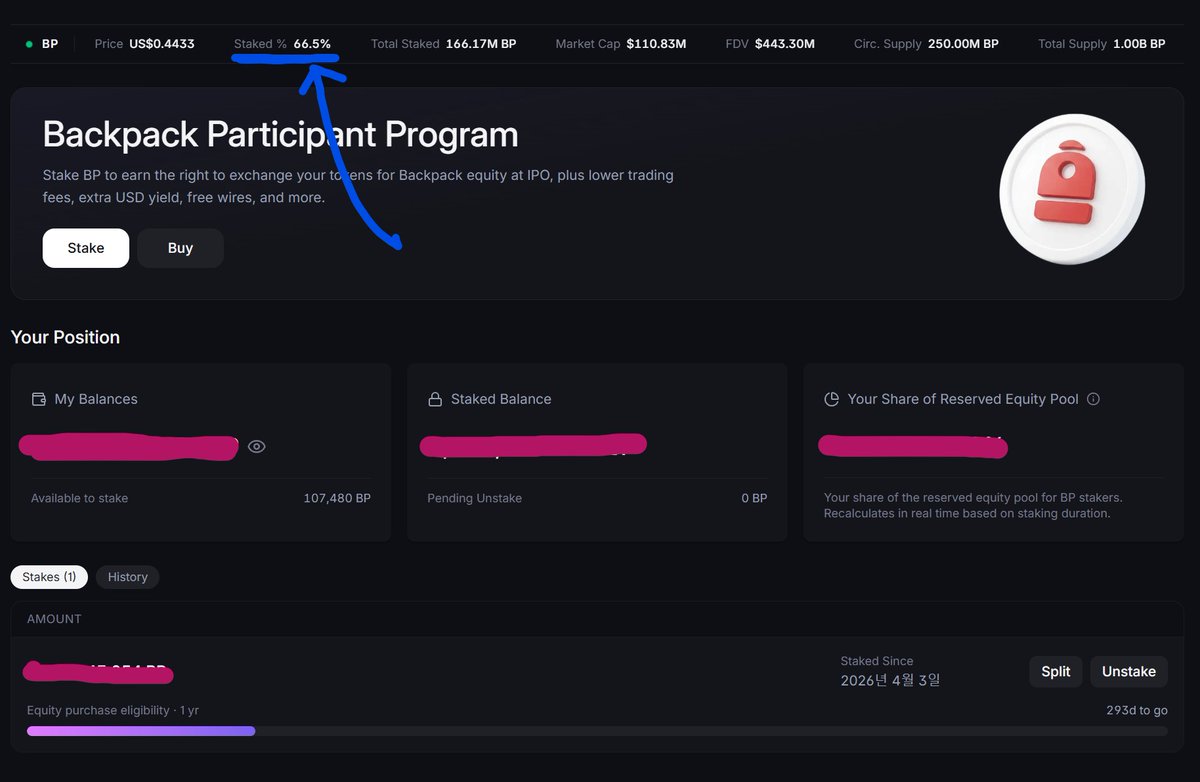Viewport: 1200px width, 782px height.
Task: Click the Available to stake label
Action: pos(79,498)
